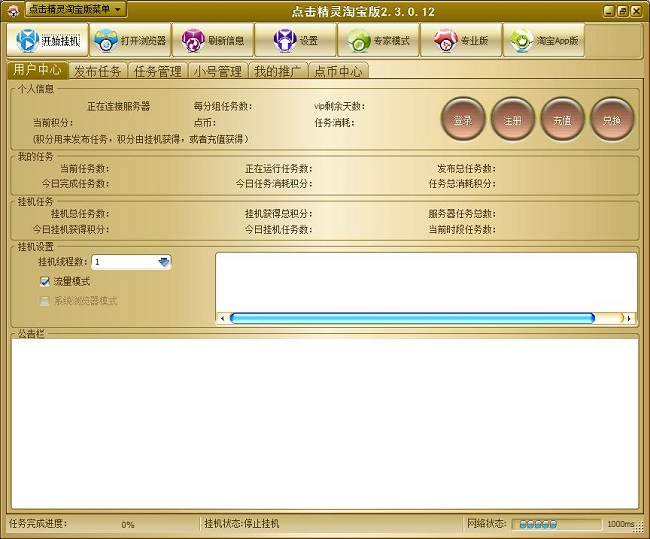Click the right scroll arrow of log box

tap(629, 318)
